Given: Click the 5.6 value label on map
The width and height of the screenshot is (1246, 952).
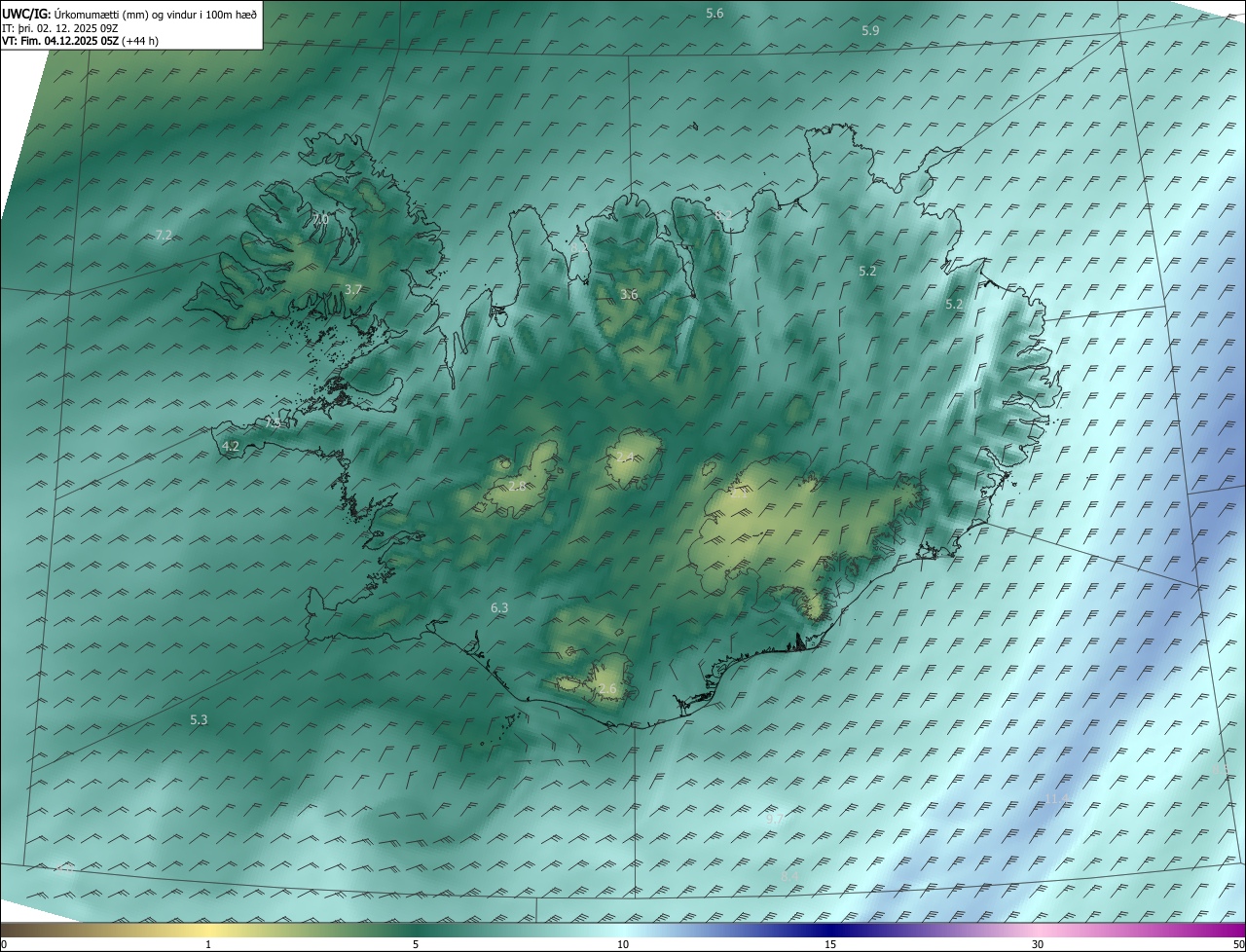Looking at the screenshot, I should coord(715,13).
